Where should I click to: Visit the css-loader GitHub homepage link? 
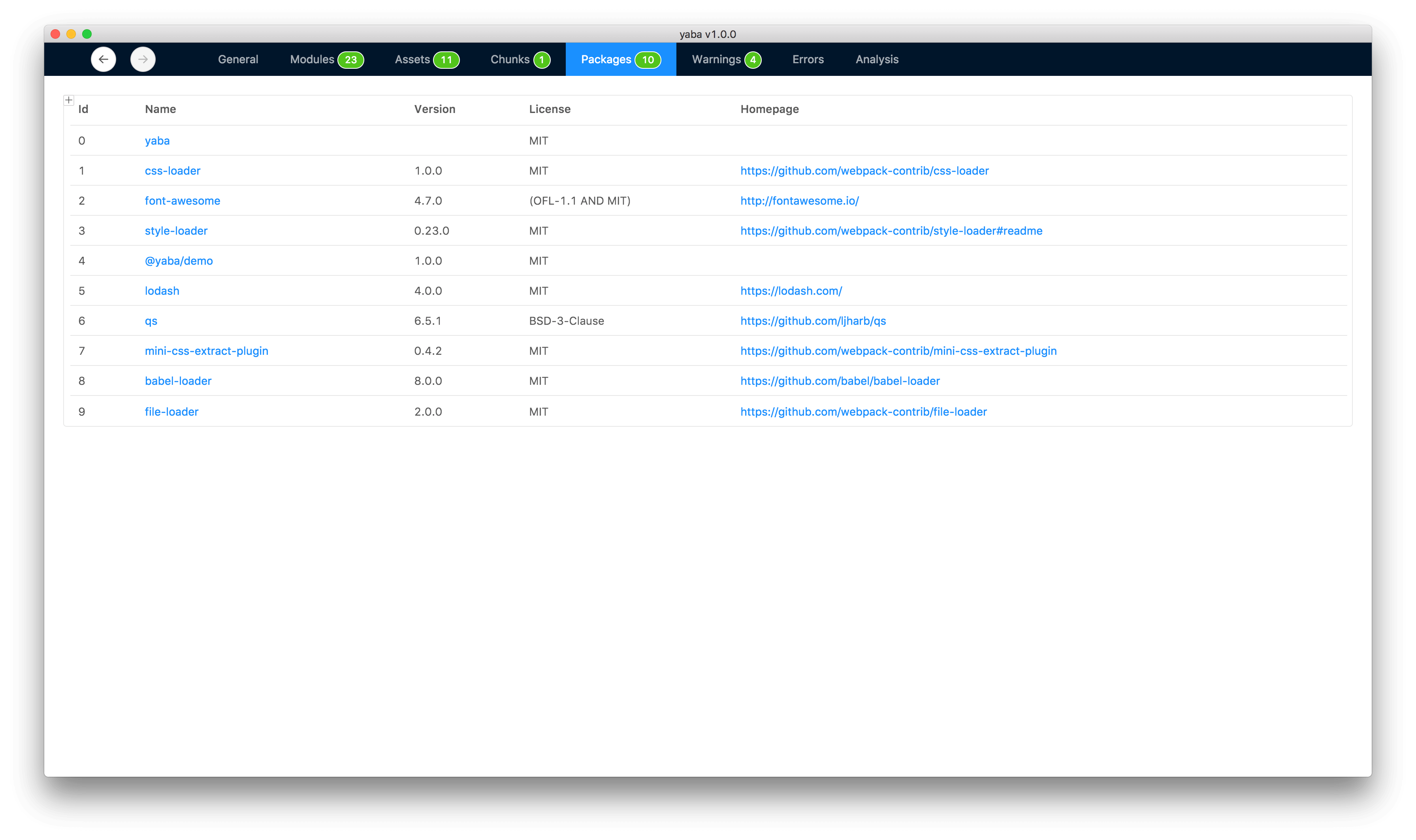pos(864,170)
